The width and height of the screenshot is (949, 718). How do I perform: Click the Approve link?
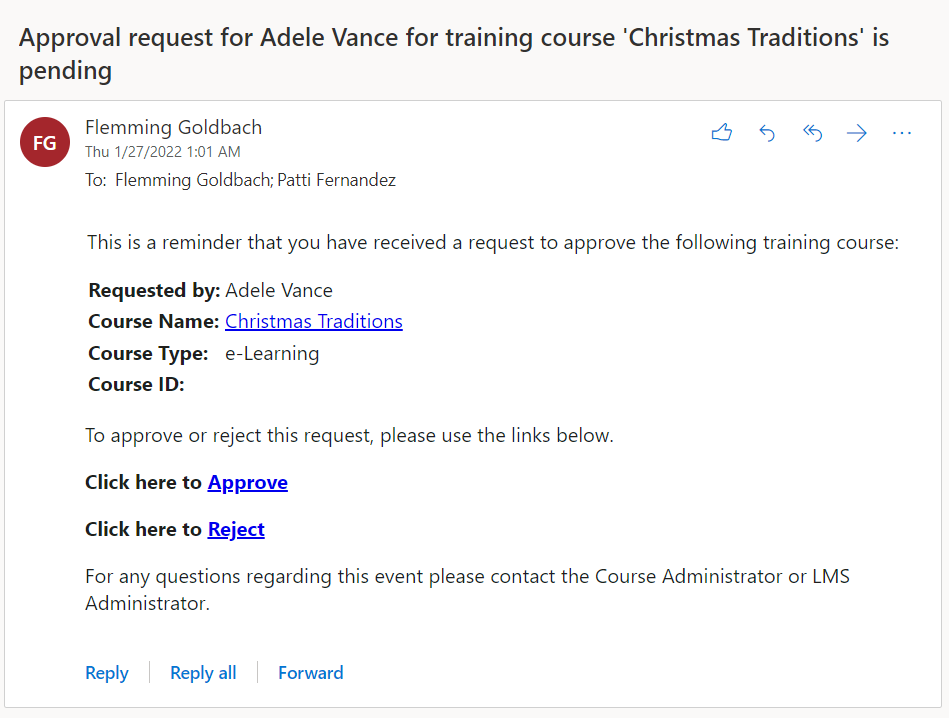coord(247,483)
